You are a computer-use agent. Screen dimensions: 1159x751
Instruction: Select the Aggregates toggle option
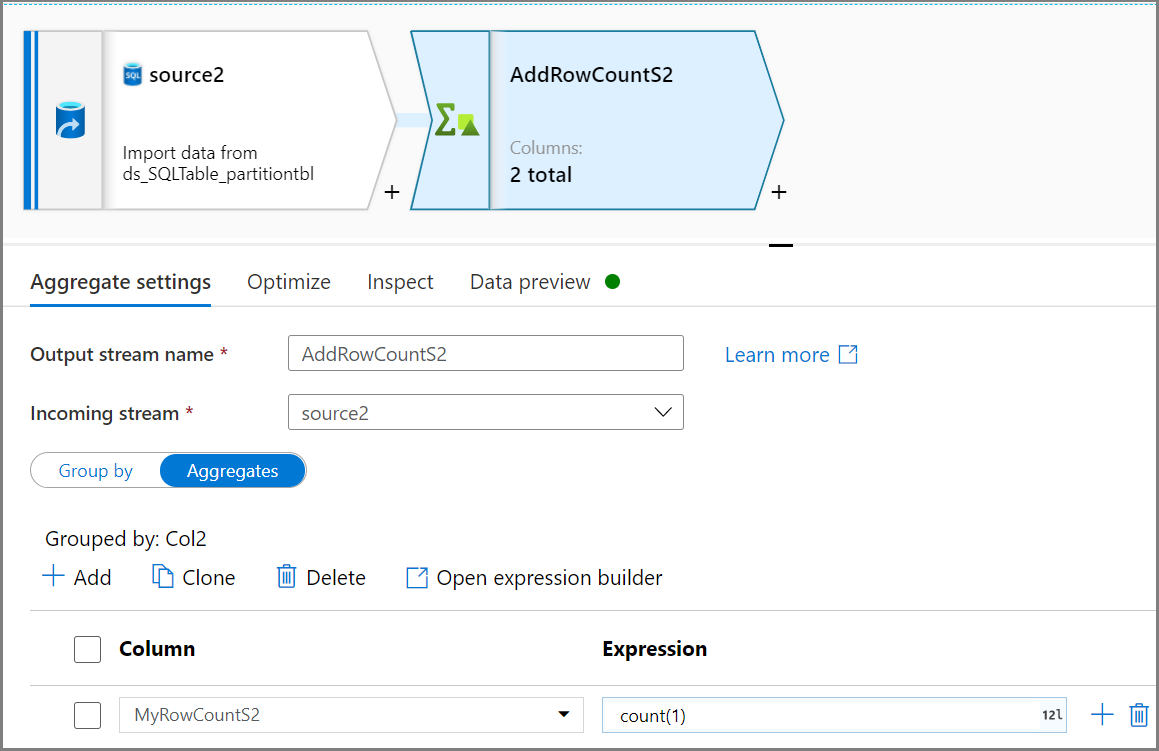pos(232,471)
